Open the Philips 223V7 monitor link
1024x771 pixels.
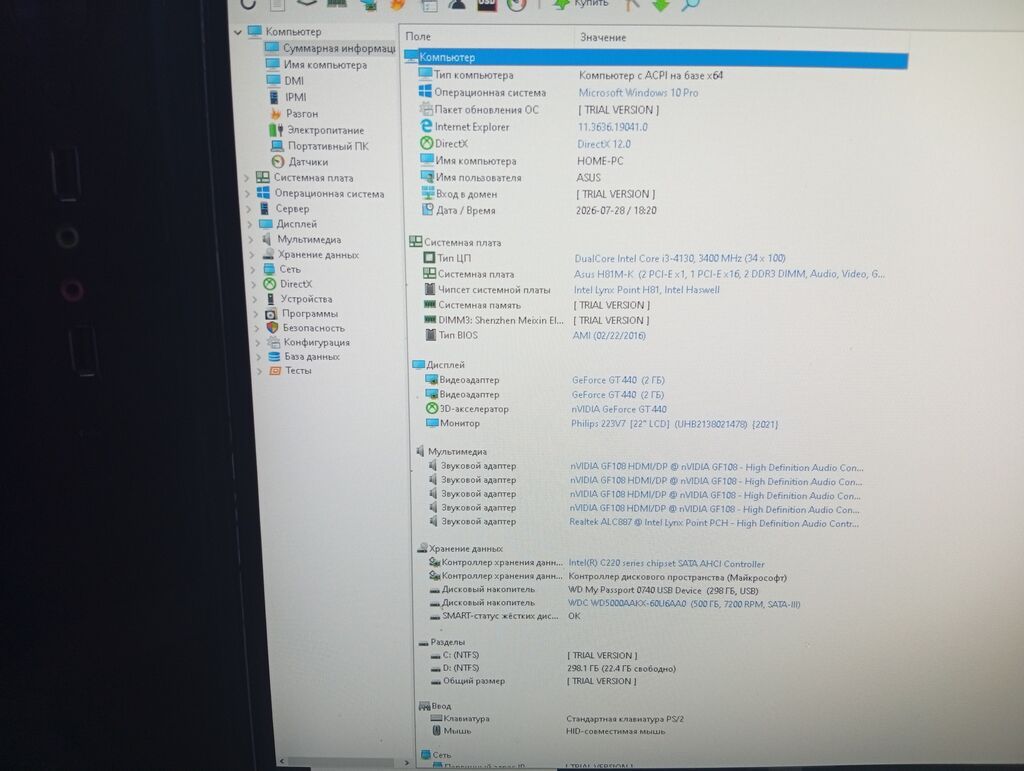675,424
